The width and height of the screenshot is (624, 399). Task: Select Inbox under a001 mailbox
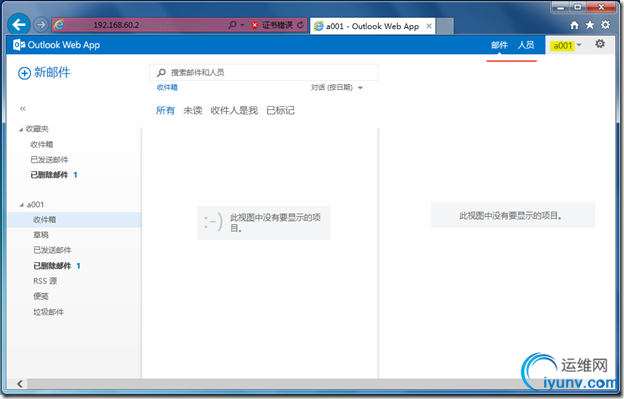coord(74,220)
